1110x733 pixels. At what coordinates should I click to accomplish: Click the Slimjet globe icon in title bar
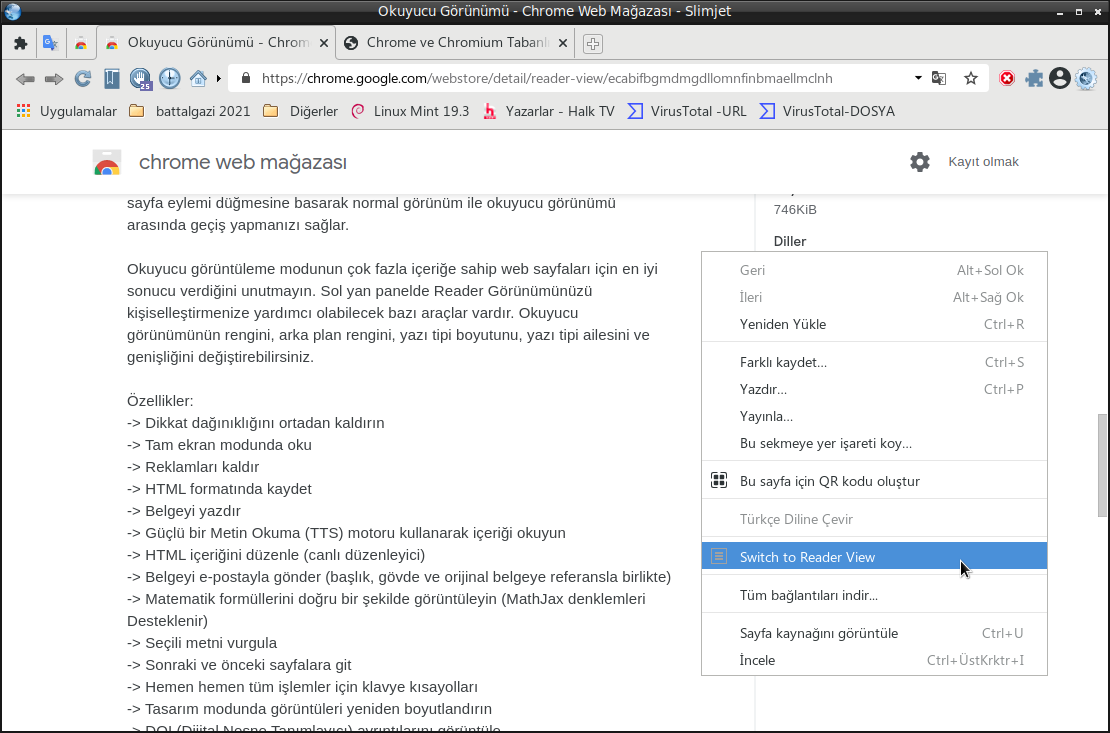13,11
